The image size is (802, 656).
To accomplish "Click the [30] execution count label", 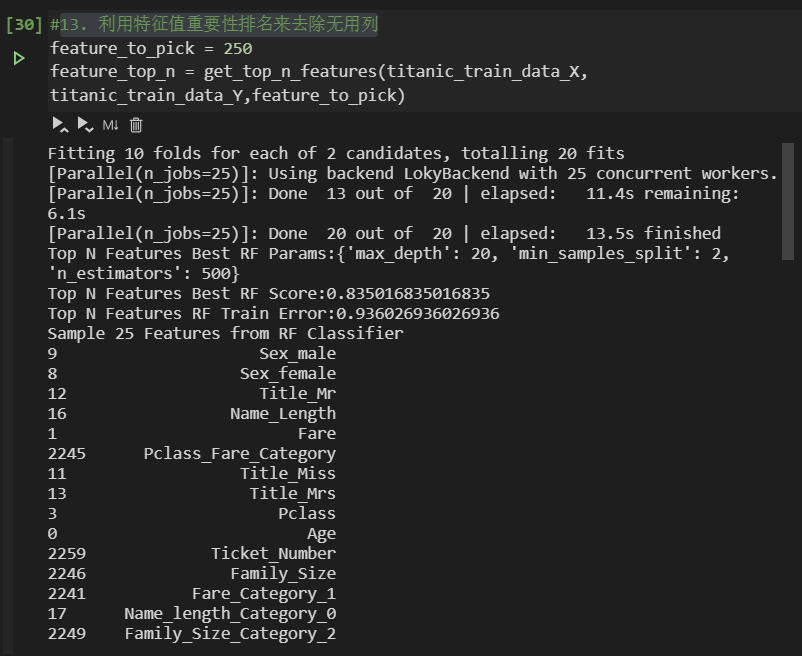I will [x=24, y=25].
